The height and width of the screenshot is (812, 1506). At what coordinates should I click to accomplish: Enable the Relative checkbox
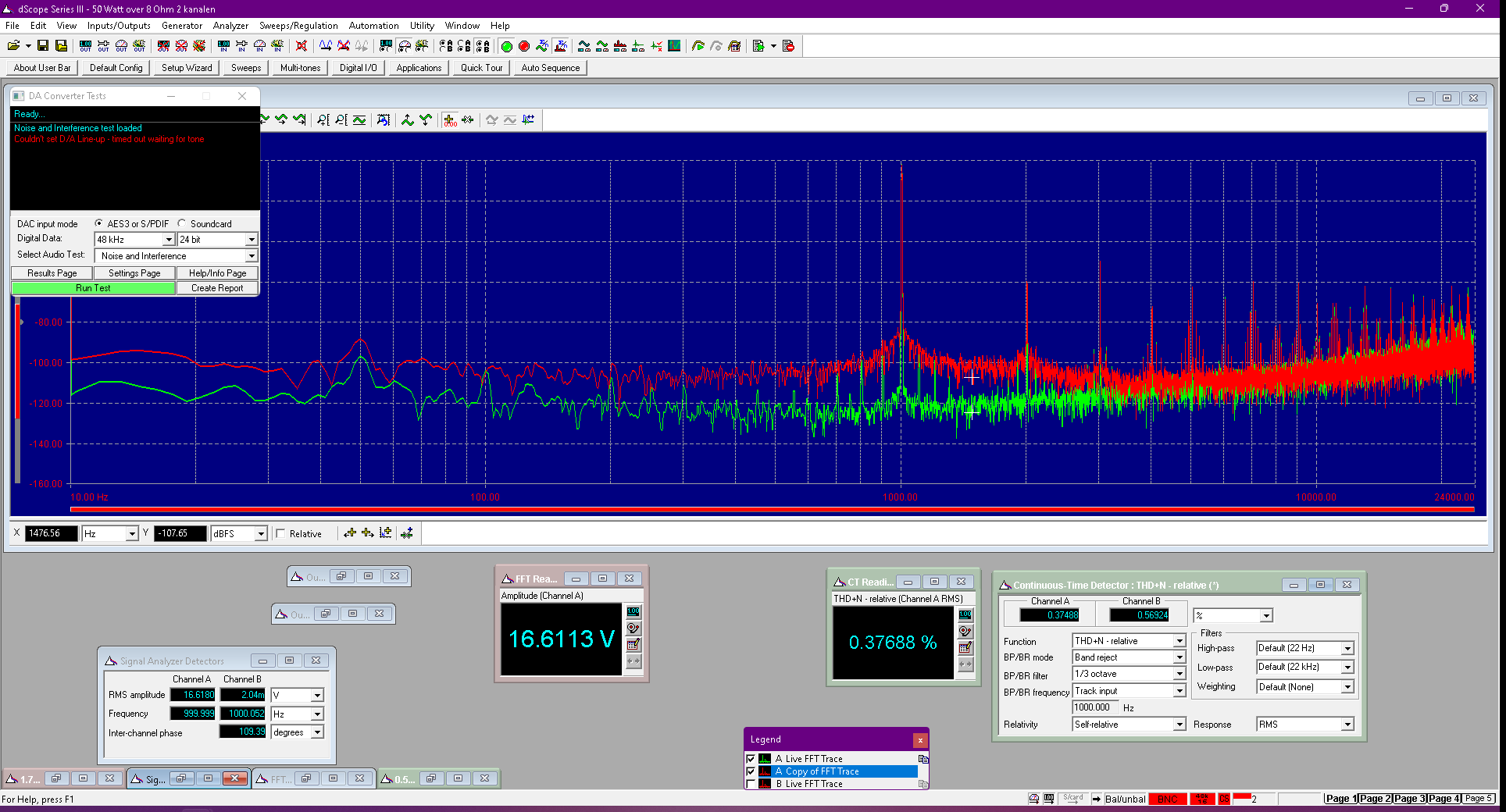click(280, 534)
